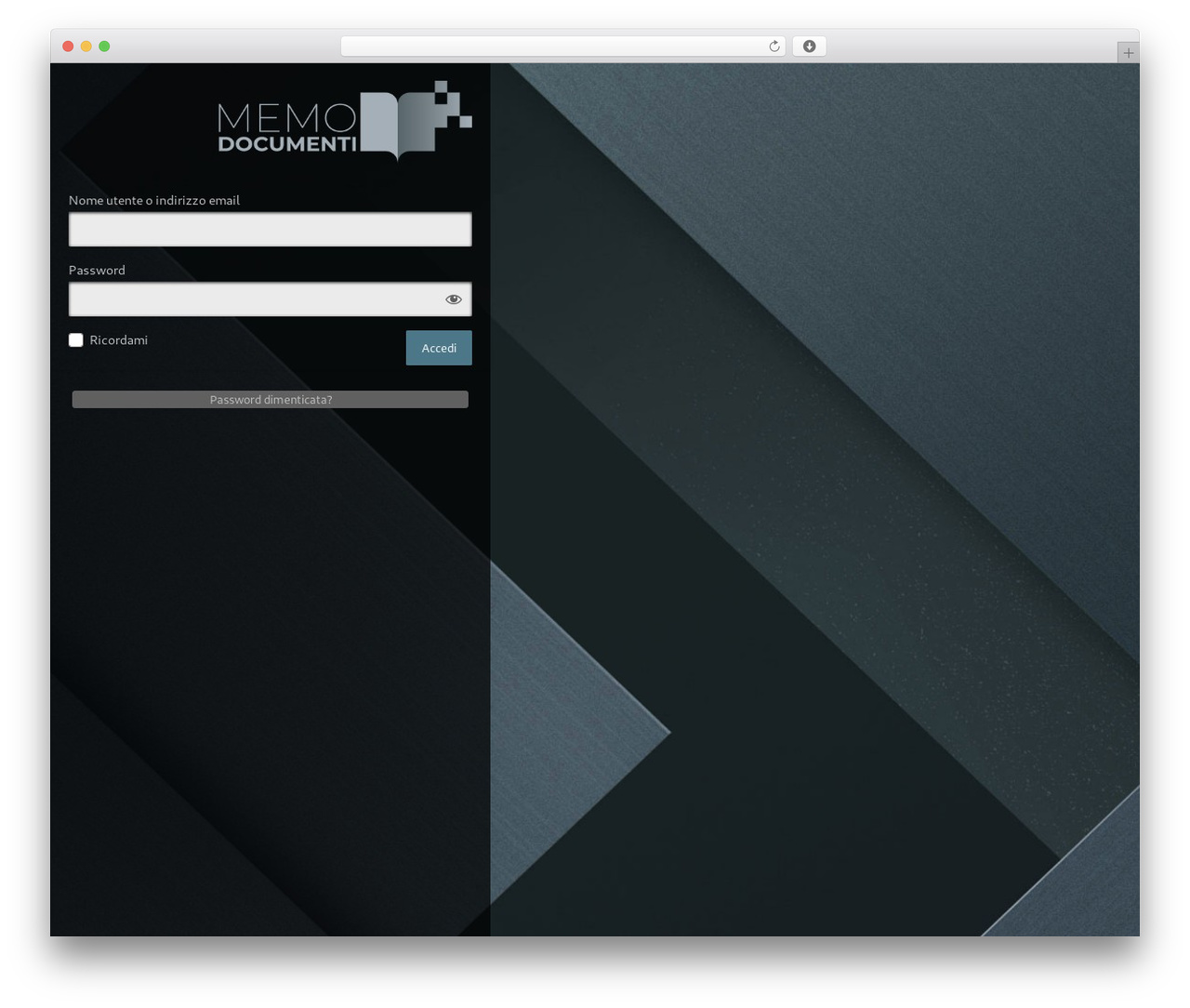Click the empty browser title bar area
Screen dimensions: 1190x1008
(x=967, y=46)
